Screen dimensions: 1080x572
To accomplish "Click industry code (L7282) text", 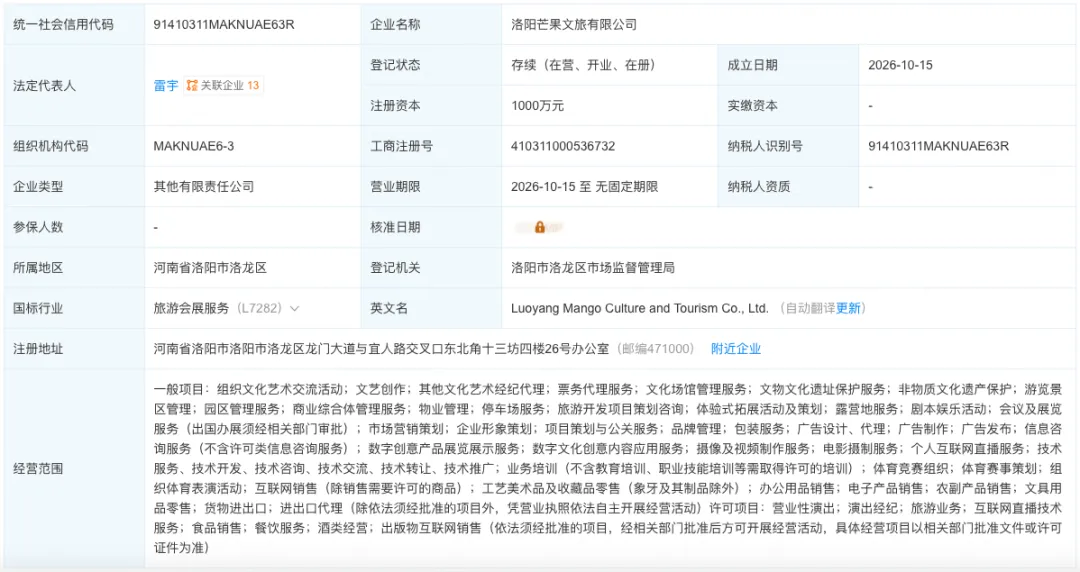I will coord(258,308).
